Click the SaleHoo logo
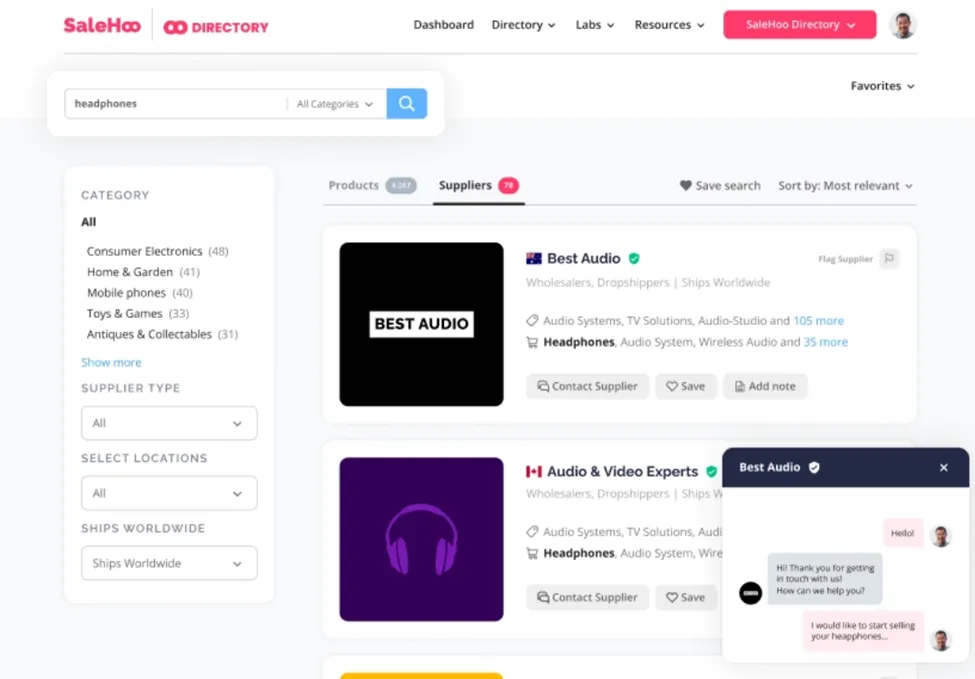 pos(102,25)
